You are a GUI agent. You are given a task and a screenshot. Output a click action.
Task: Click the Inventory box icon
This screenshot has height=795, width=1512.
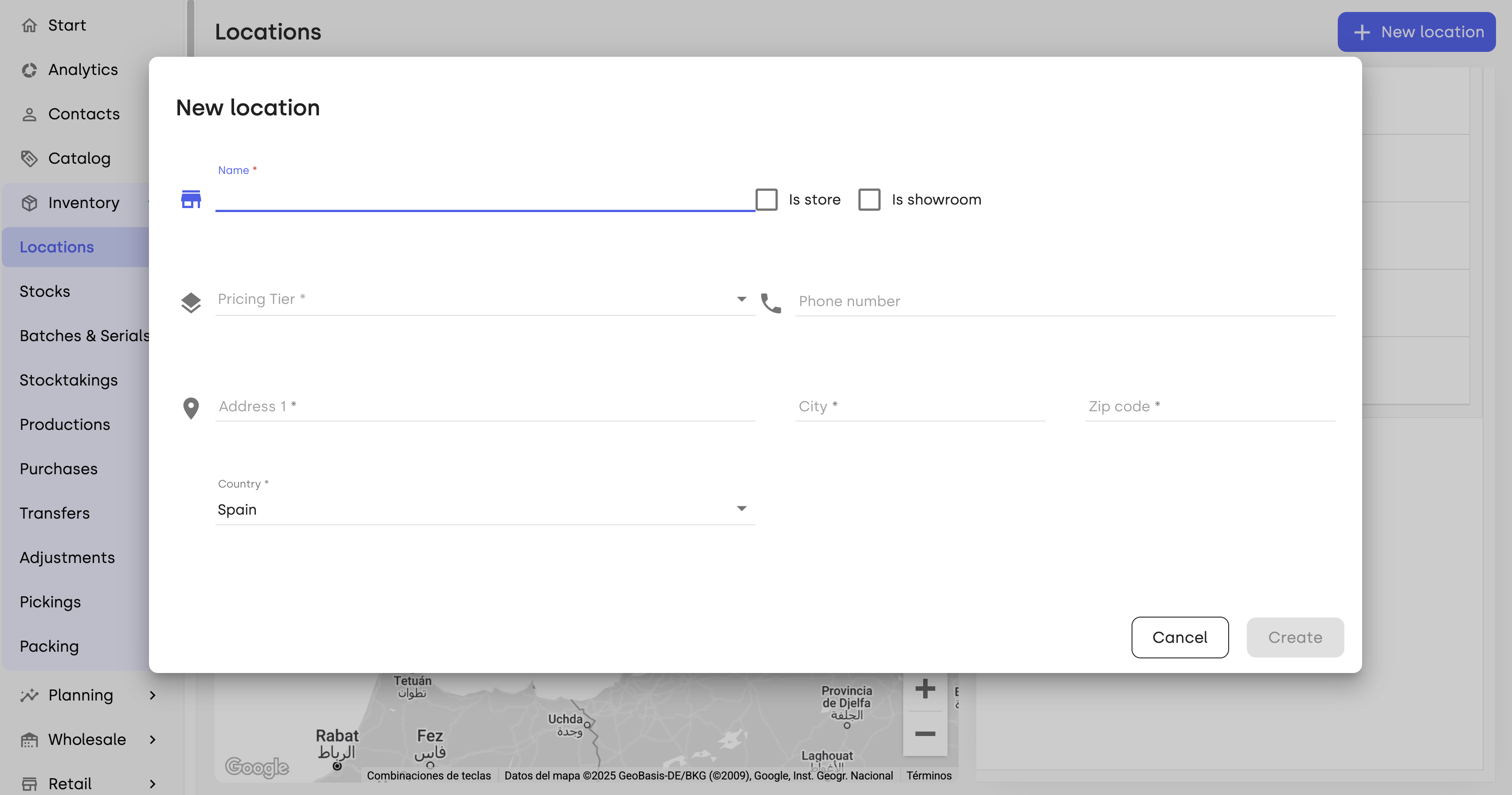pos(29,203)
